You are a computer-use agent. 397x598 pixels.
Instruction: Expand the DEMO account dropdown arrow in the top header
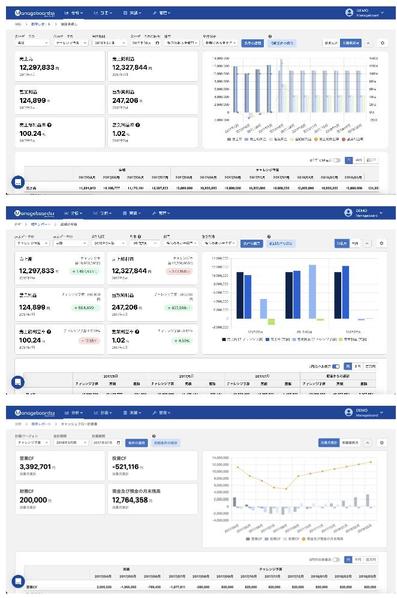382,13
